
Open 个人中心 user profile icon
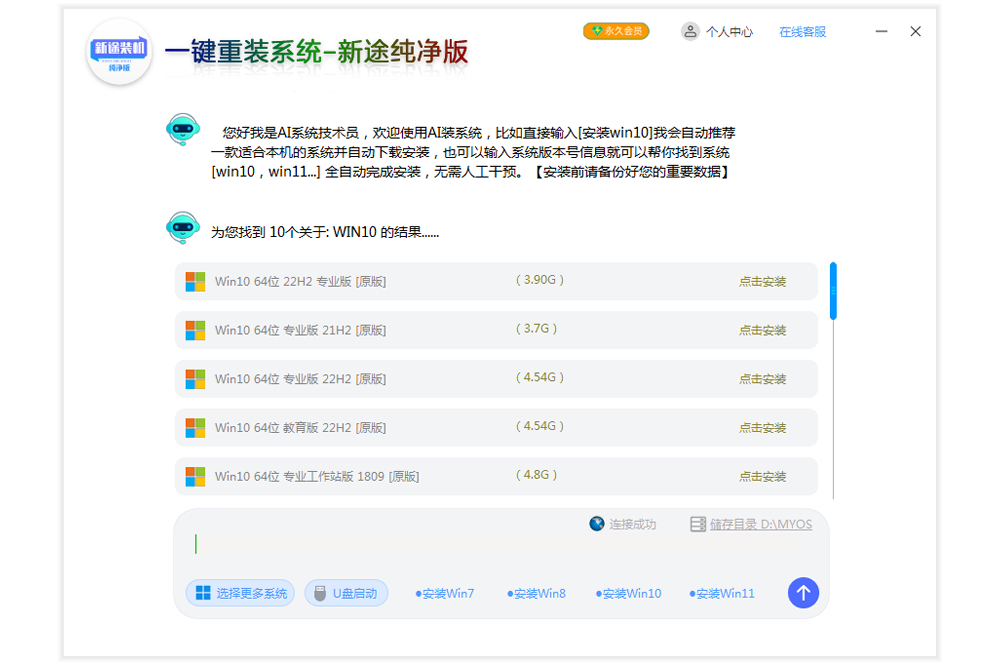pyautogui.click(x=690, y=31)
